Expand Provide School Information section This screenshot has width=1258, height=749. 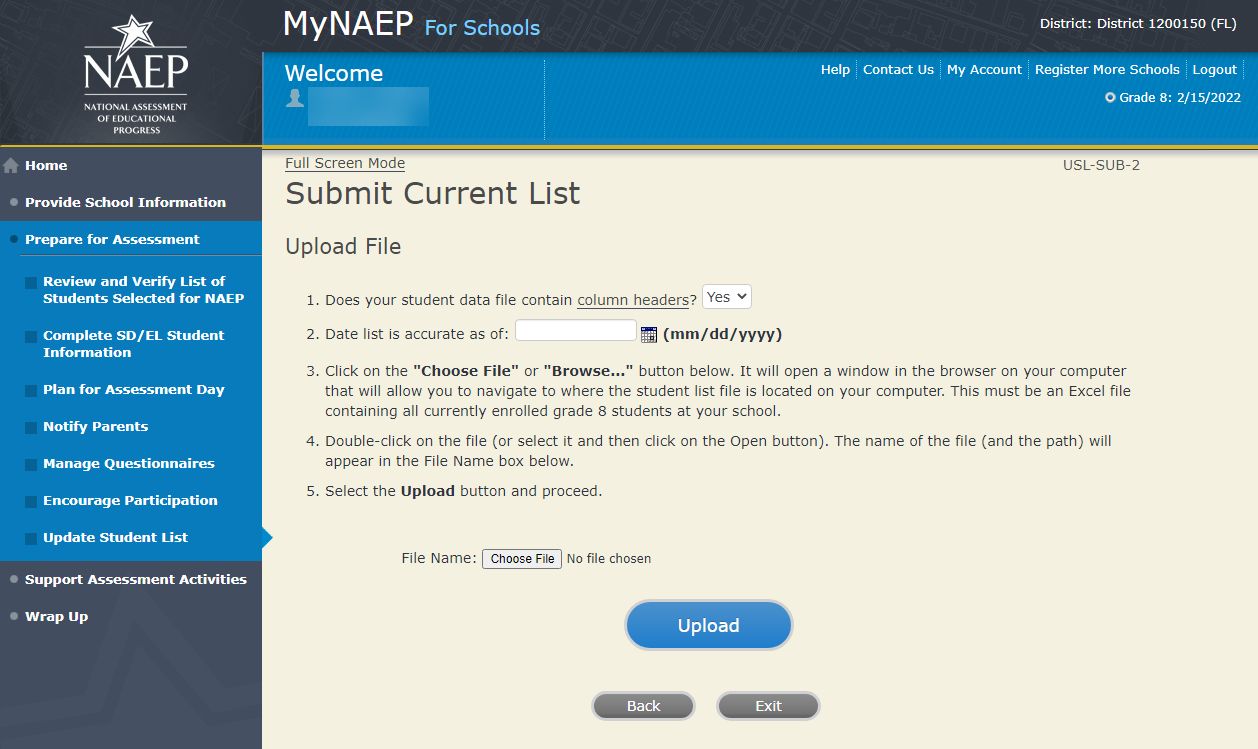pyautogui.click(x=125, y=202)
